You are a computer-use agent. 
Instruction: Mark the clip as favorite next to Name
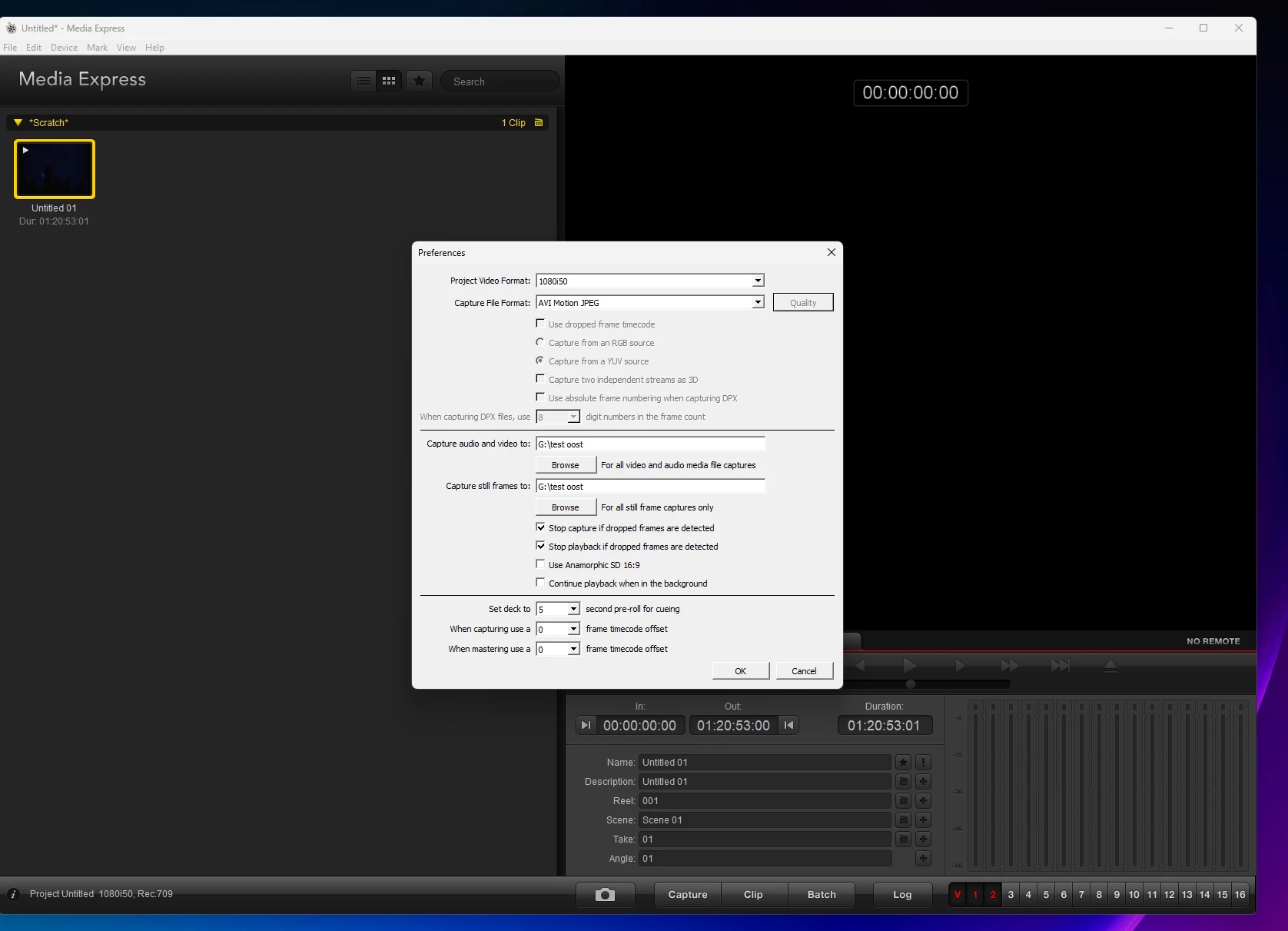[x=903, y=762]
